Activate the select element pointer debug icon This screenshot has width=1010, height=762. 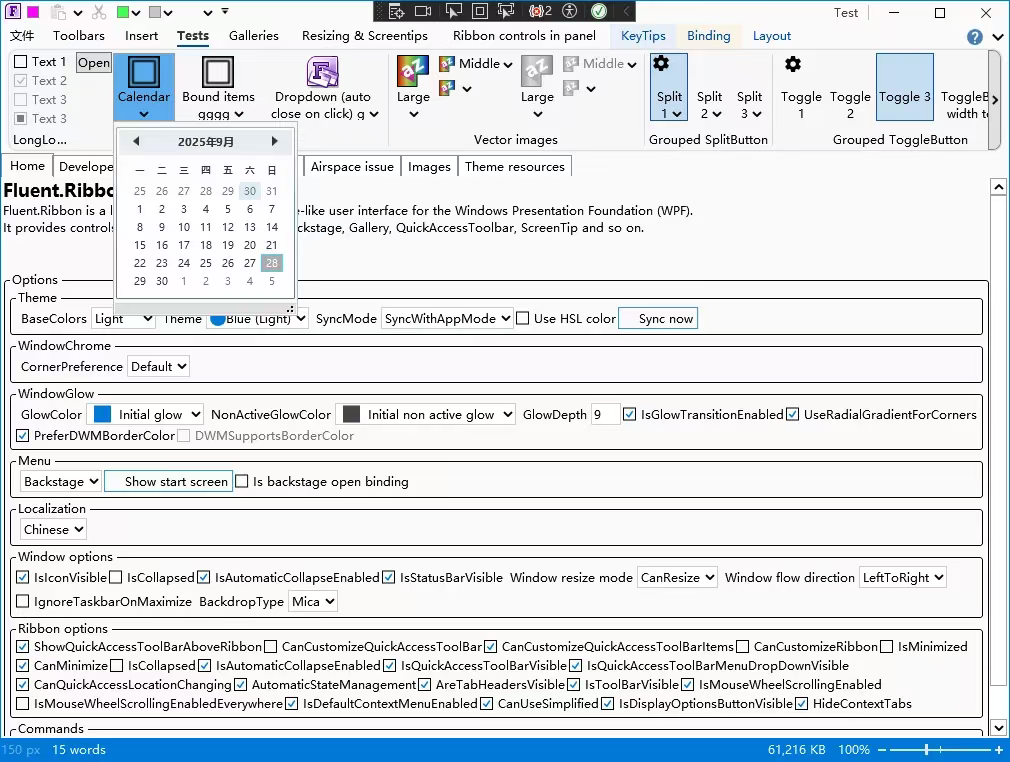[453, 11]
